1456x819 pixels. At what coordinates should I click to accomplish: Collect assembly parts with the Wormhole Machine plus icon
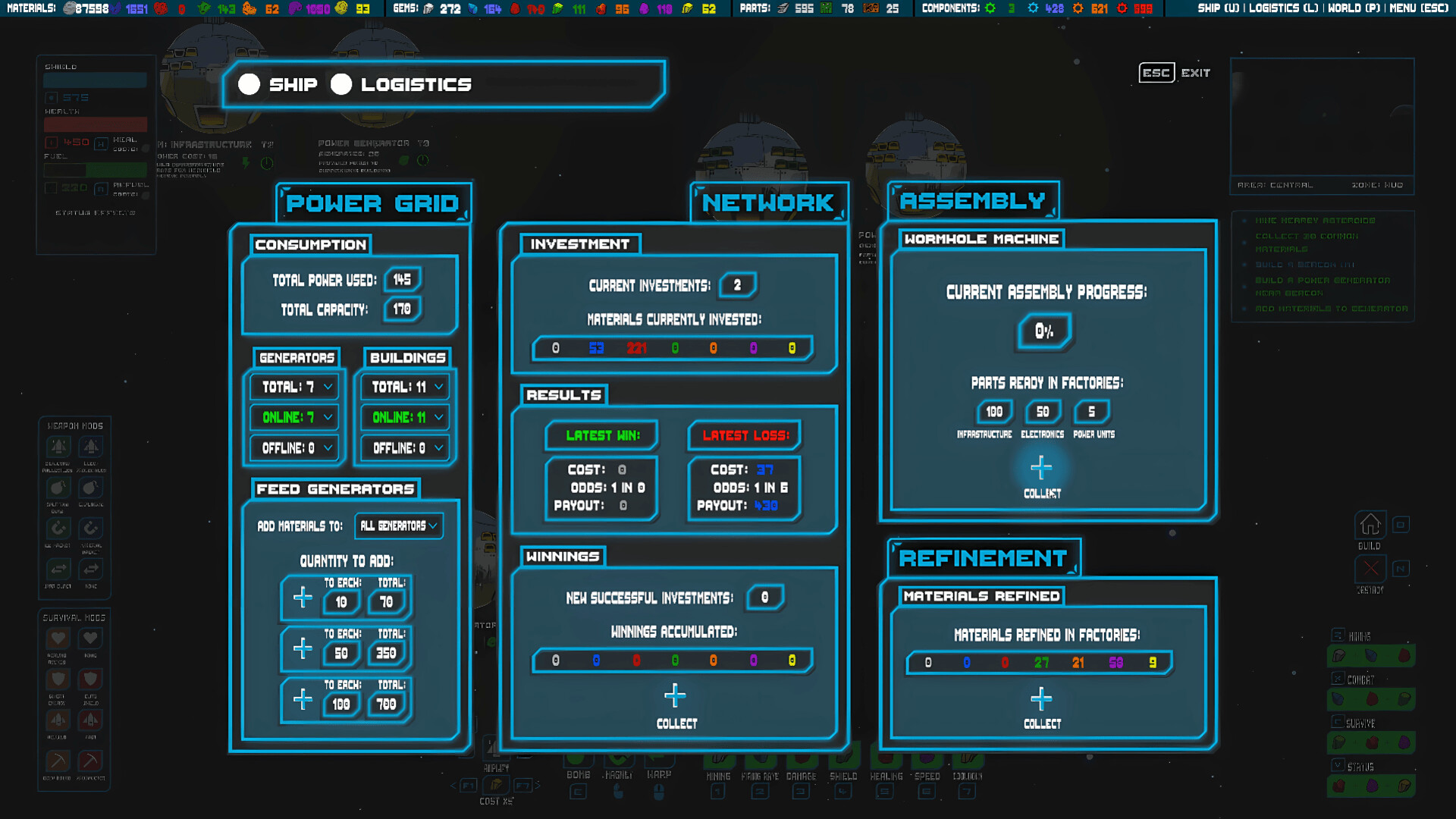tap(1041, 468)
